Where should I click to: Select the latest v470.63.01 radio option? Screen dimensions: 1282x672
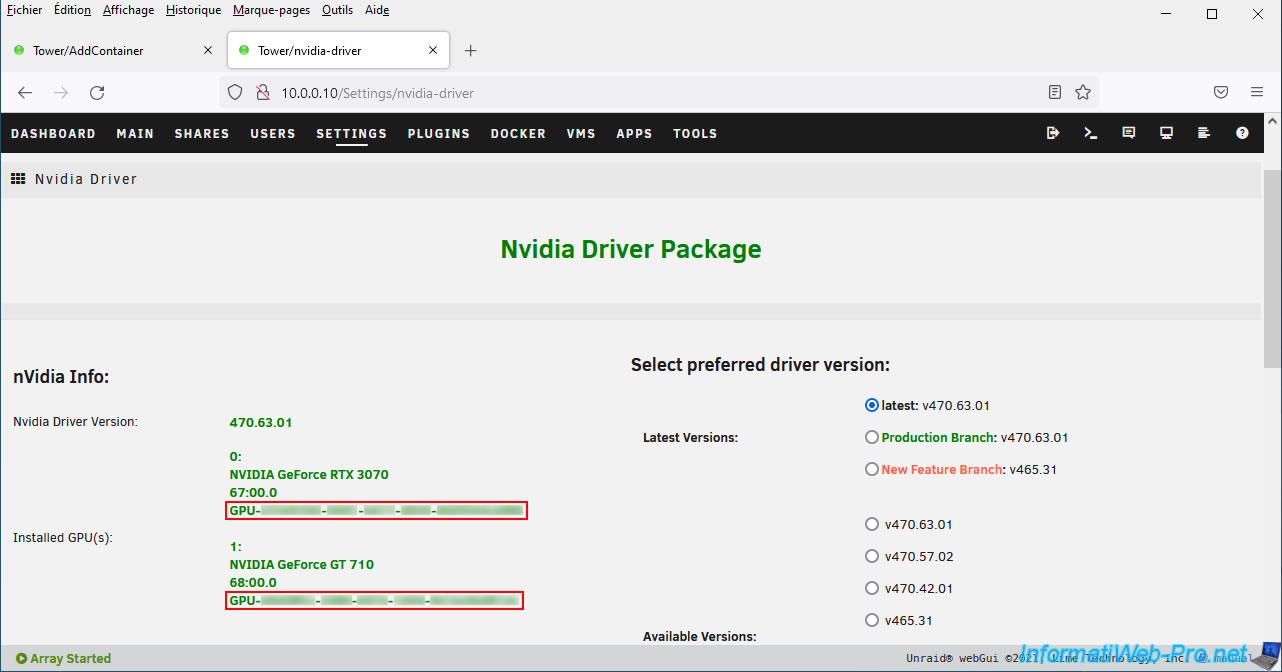(x=871, y=406)
